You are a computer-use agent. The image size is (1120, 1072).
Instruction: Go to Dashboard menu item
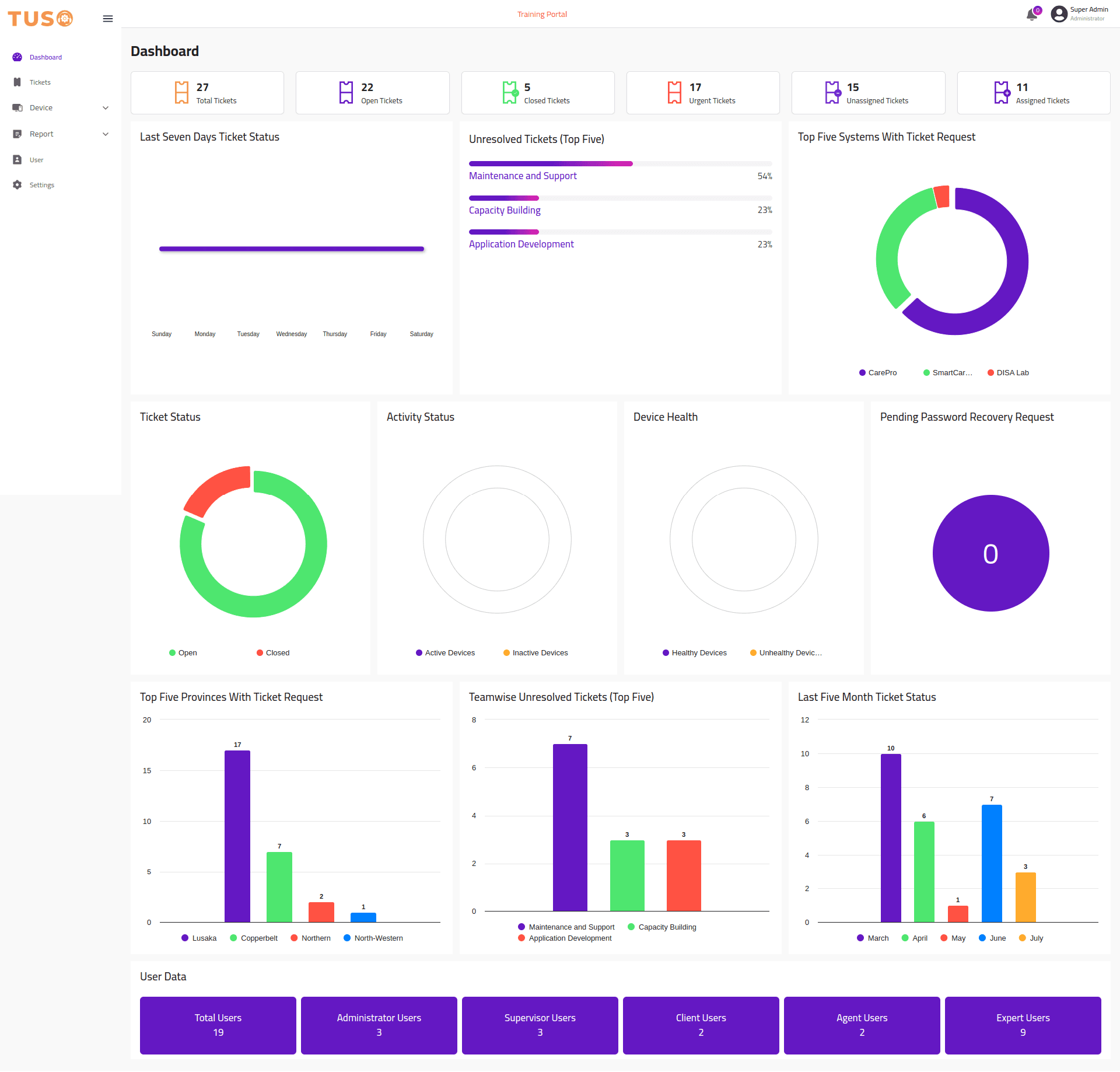pos(45,57)
